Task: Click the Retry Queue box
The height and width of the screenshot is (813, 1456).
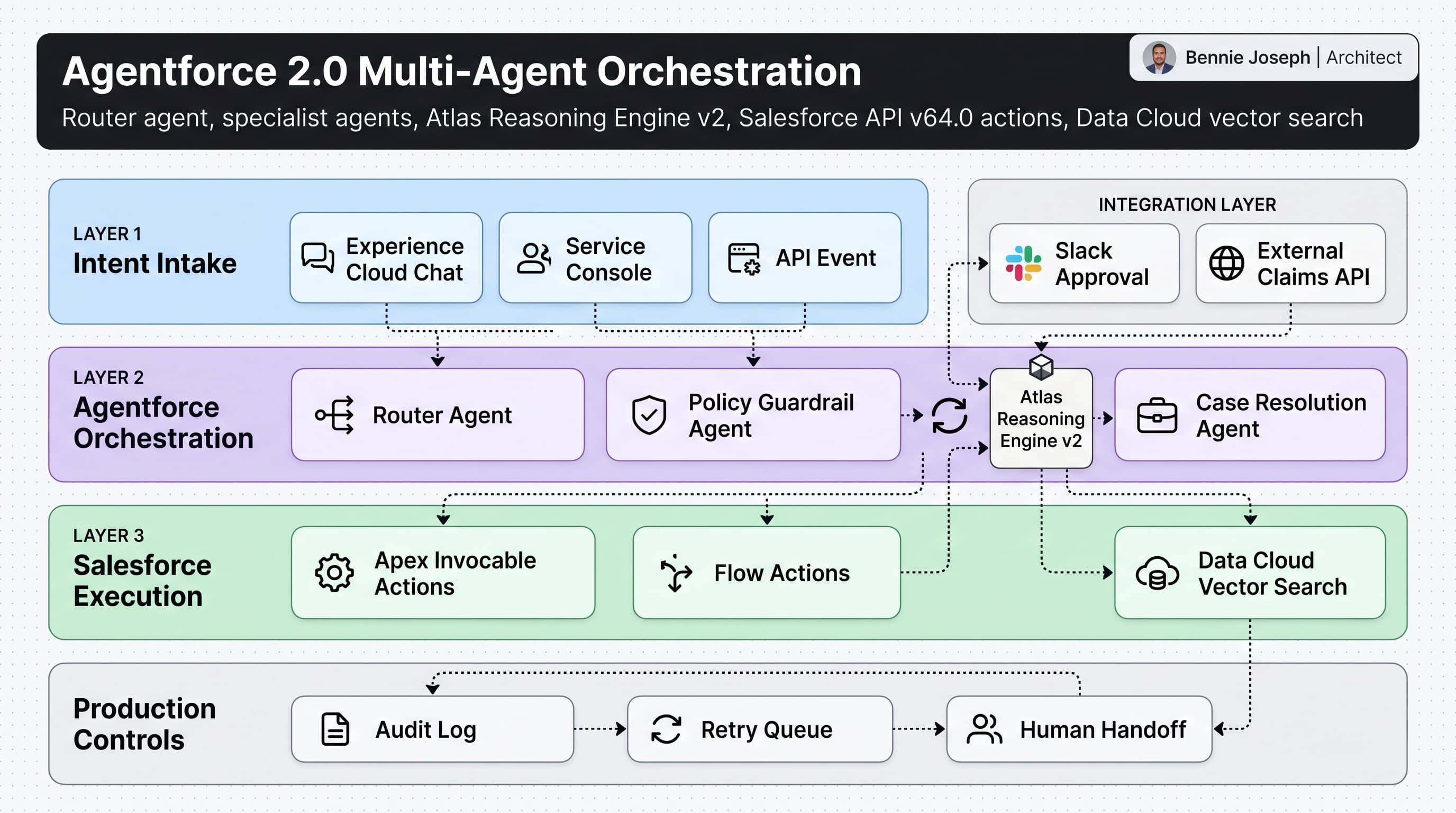Action: pos(760,729)
